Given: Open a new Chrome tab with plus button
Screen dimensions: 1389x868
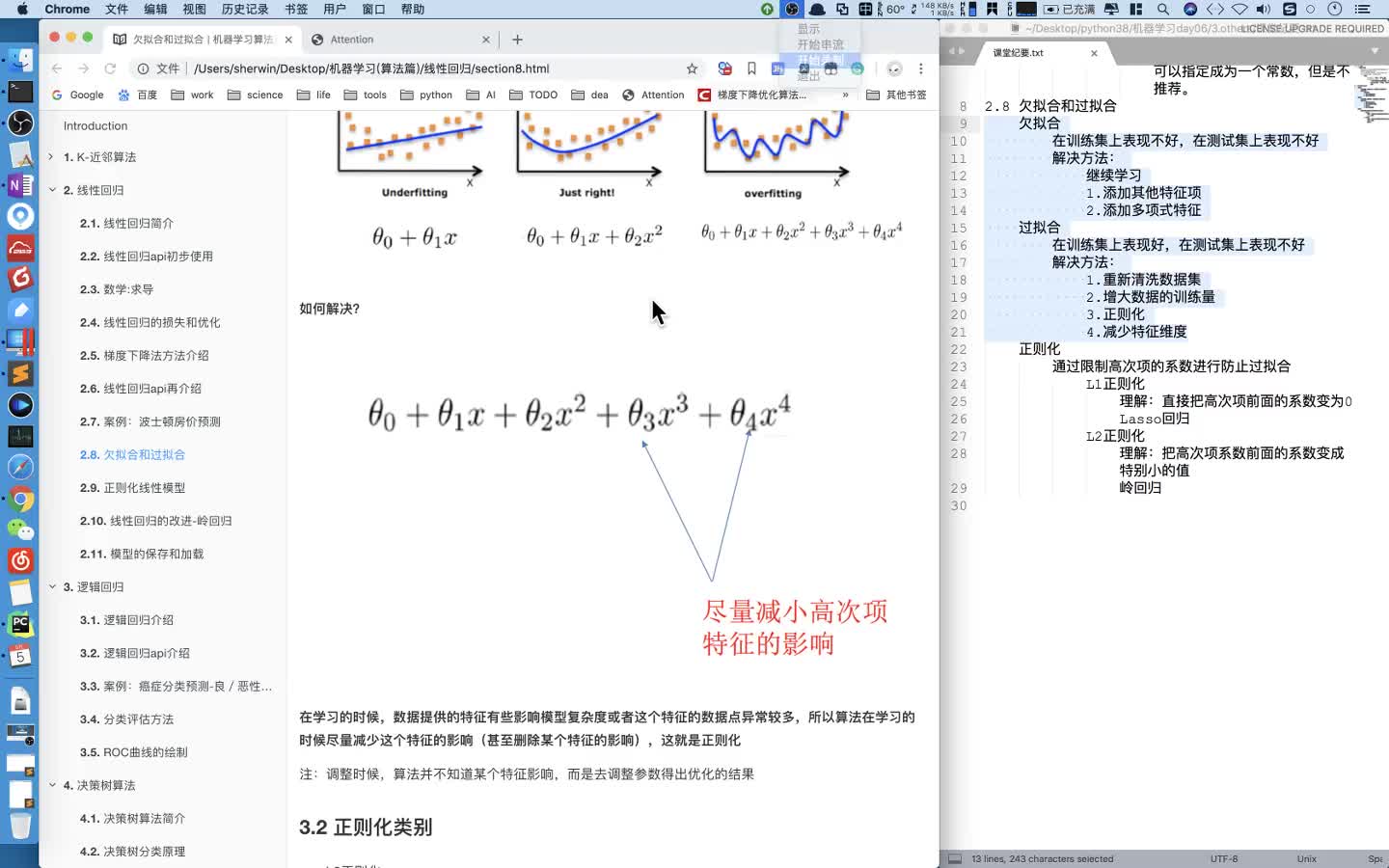Looking at the screenshot, I should point(517,40).
